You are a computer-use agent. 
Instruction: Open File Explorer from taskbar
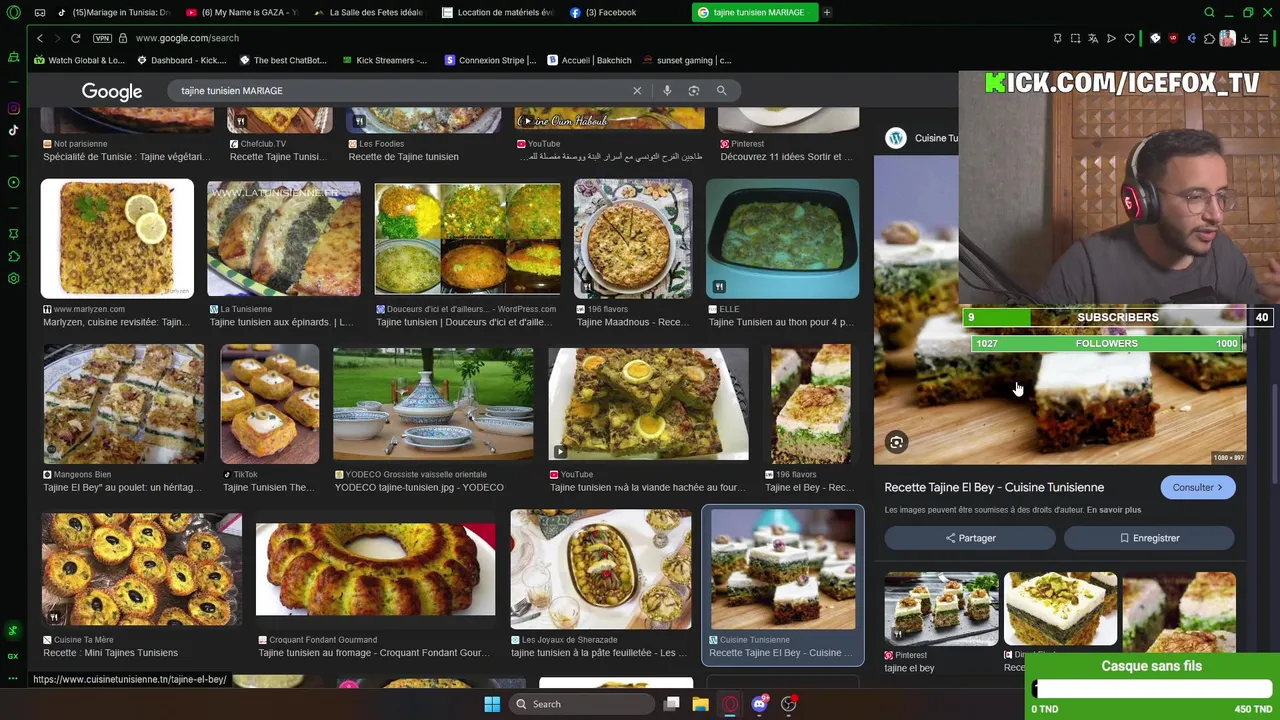pyautogui.click(x=700, y=704)
